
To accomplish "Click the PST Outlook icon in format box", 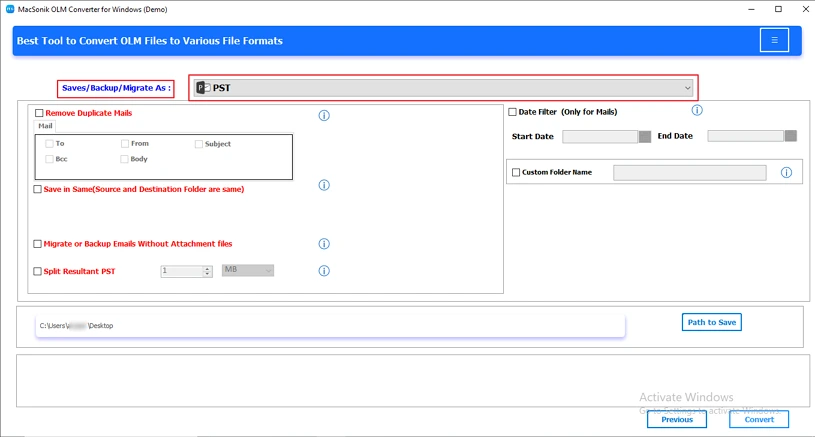I will [203, 88].
